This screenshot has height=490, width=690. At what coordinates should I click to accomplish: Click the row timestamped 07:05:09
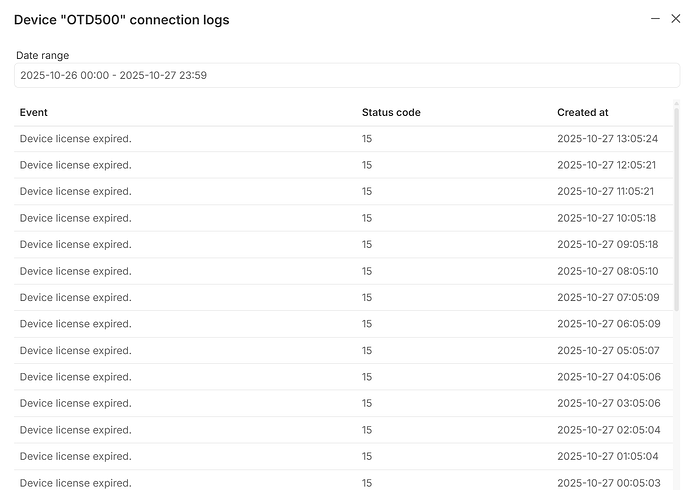pyautogui.click(x=345, y=297)
